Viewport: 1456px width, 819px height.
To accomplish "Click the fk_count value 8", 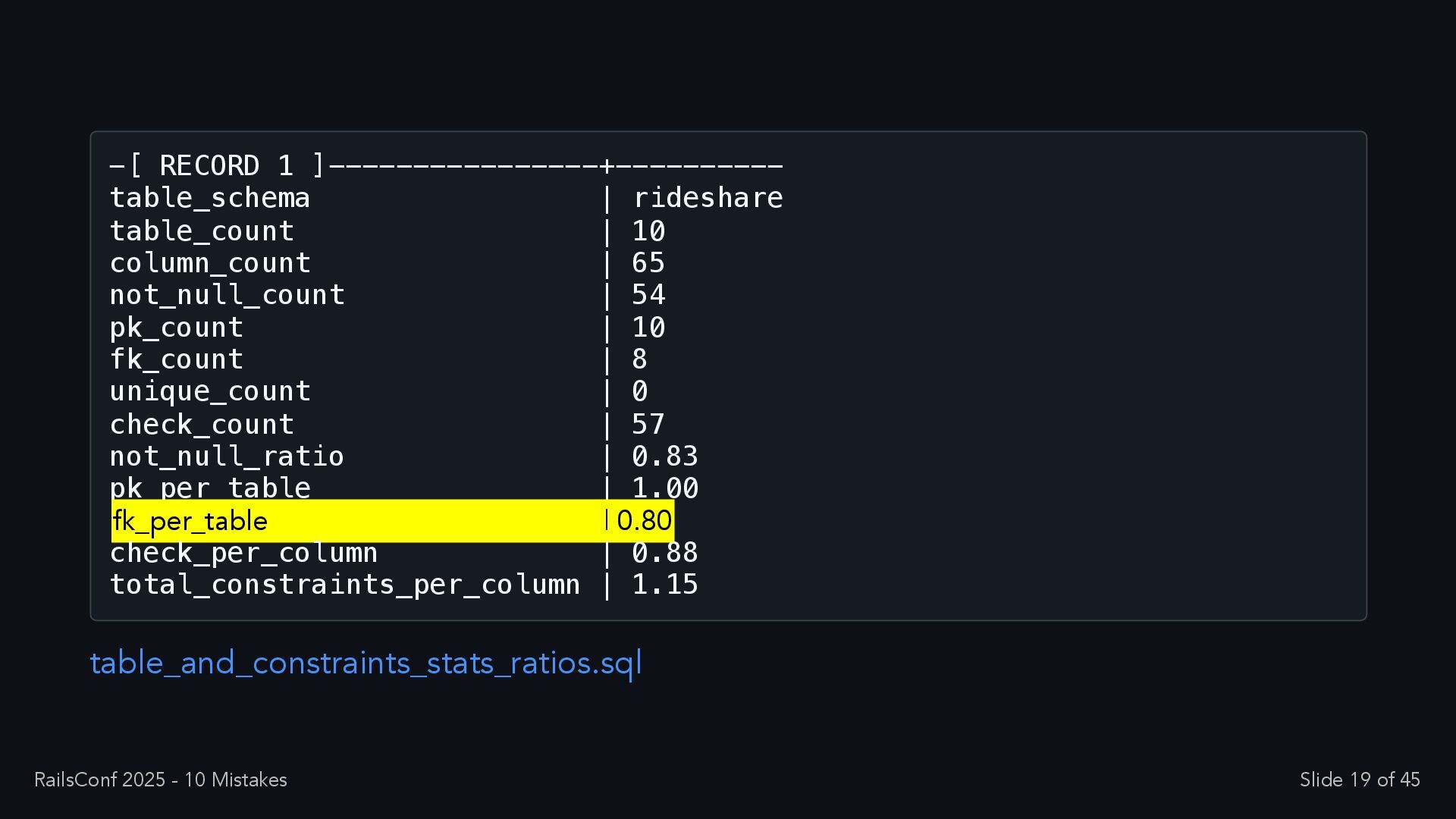I will (640, 359).
